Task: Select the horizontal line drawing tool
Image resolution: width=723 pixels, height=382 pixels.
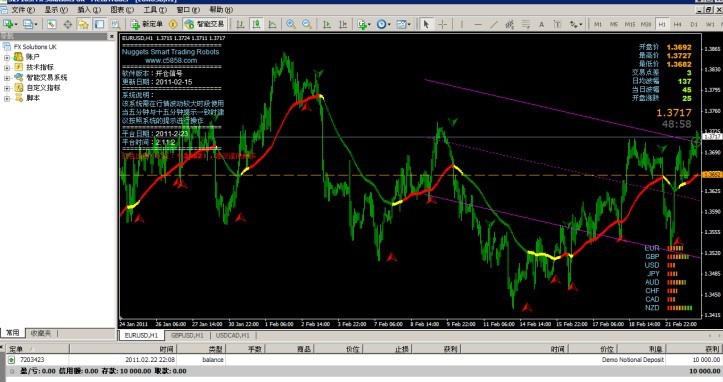Action: click(478, 24)
